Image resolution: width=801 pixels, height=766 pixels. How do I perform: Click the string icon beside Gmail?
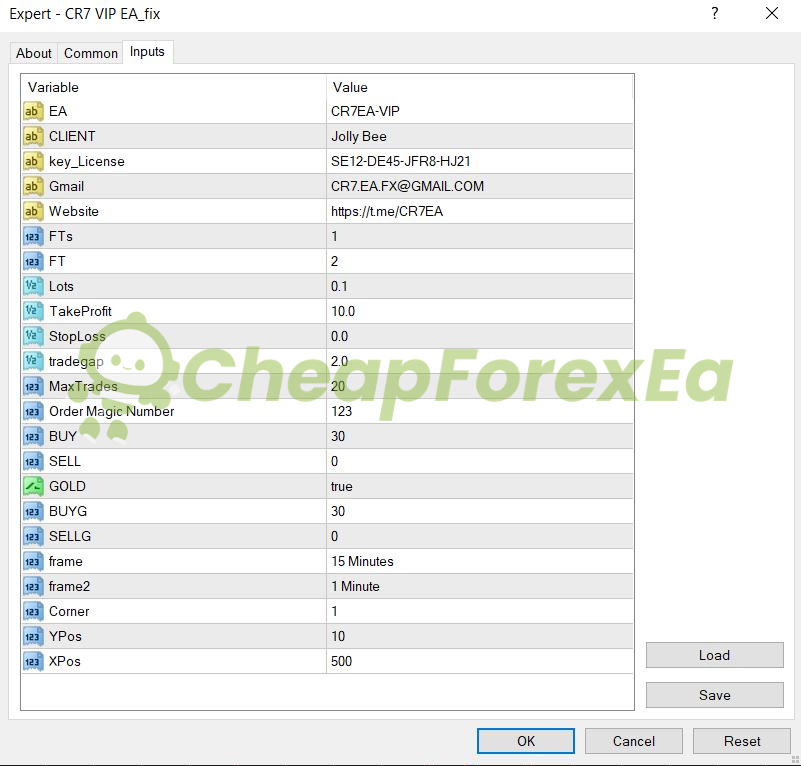33,187
